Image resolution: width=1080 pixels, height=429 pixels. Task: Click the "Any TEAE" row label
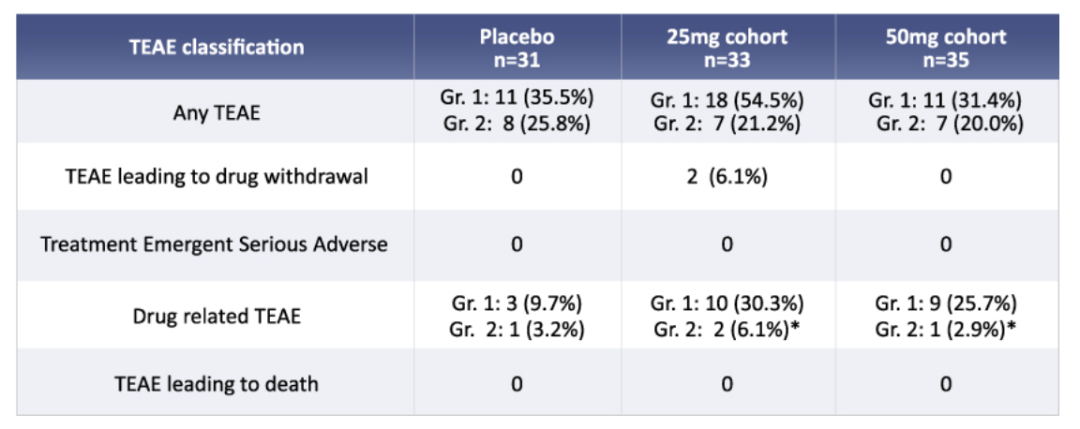(216, 112)
